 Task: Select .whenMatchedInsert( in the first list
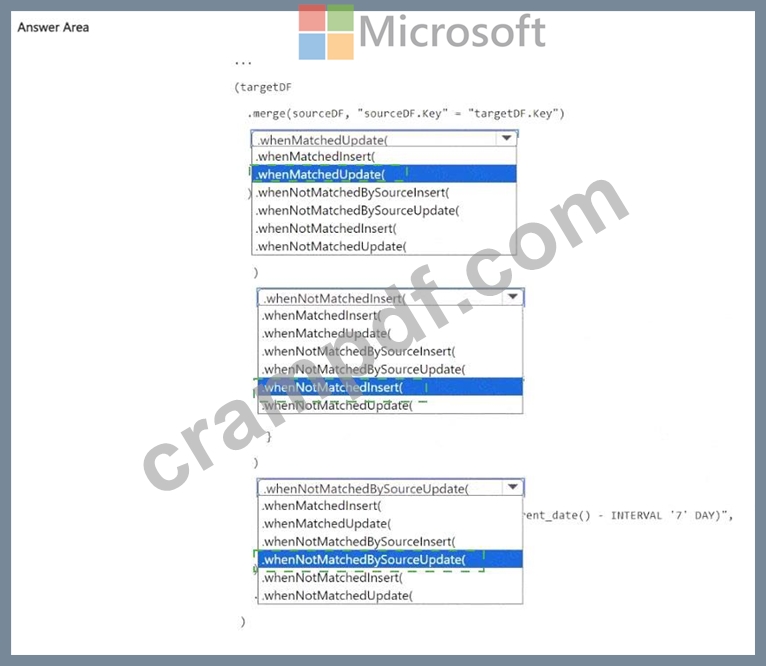click(x=384, y=156)
